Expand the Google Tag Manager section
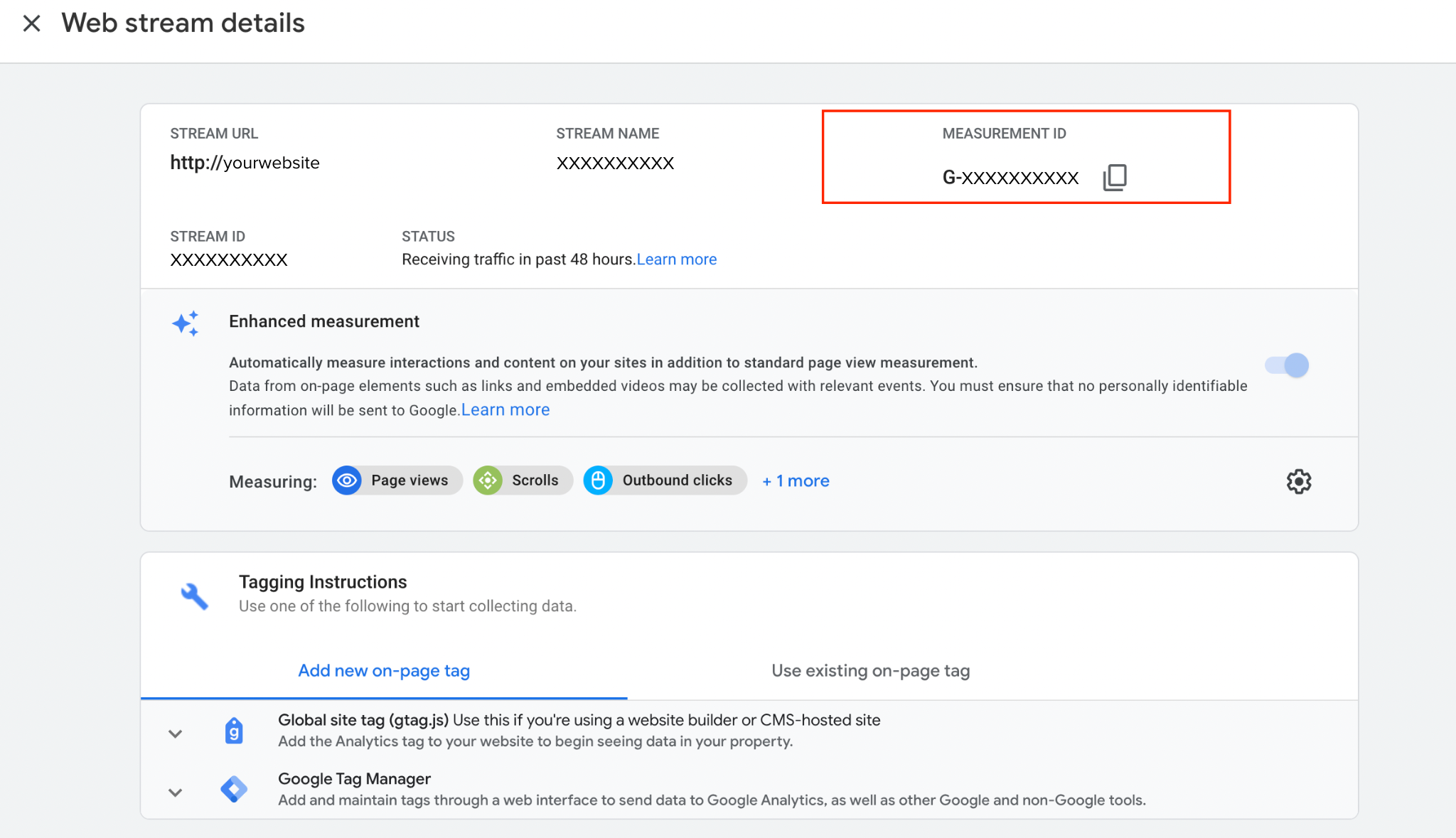1456x838 pixels. (176, 792)
